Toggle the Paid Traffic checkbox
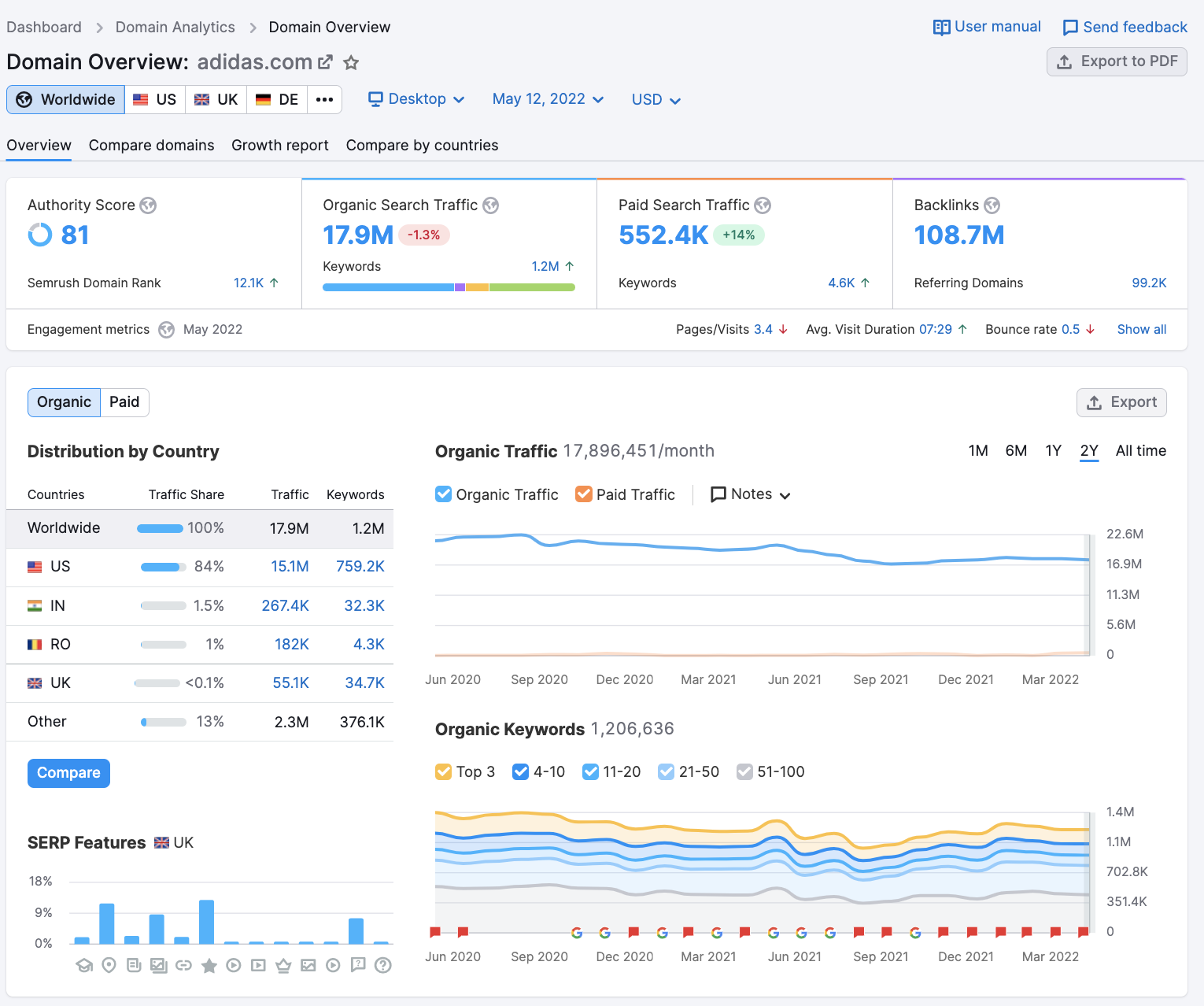The height and width of the screenshot is (1006, 1204). (584, 494)
